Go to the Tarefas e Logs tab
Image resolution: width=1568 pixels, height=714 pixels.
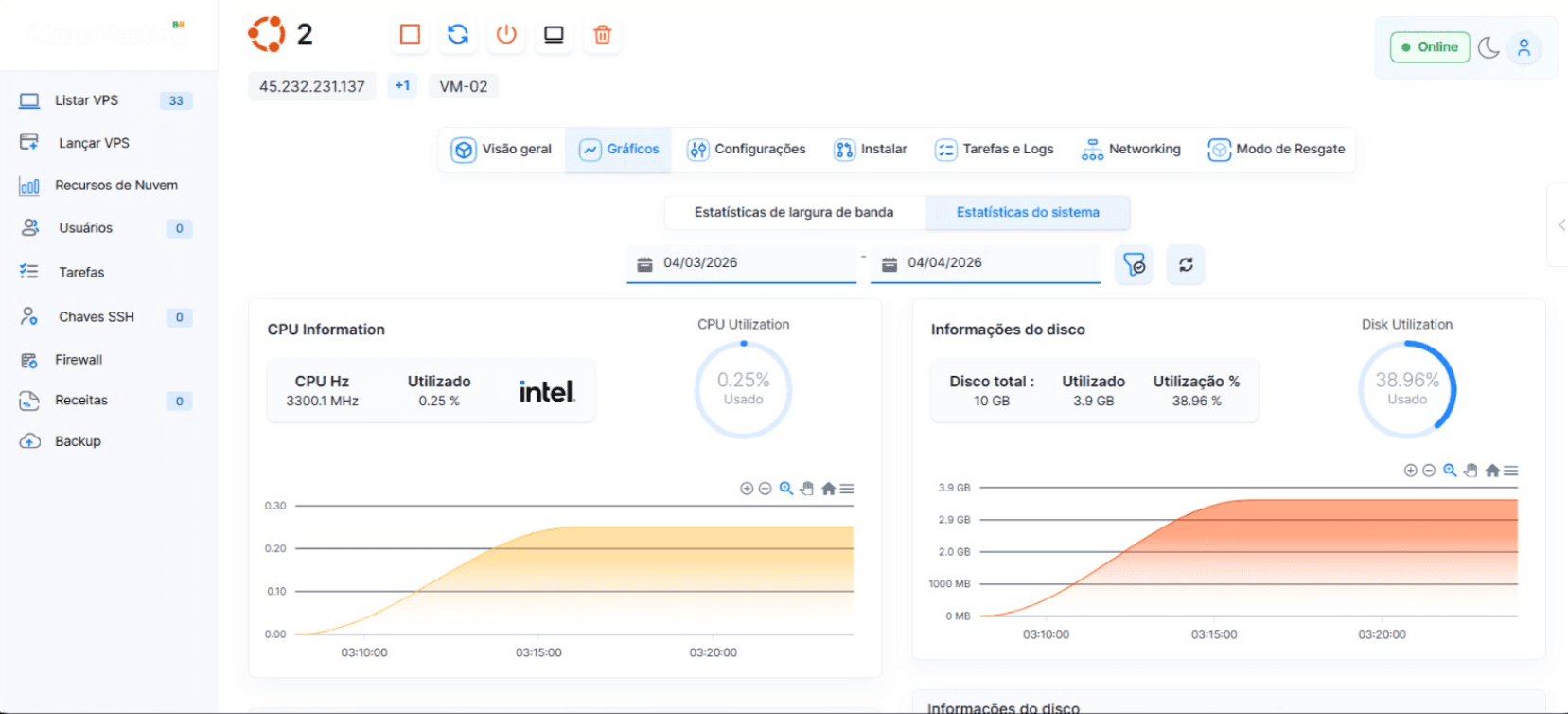995,150
